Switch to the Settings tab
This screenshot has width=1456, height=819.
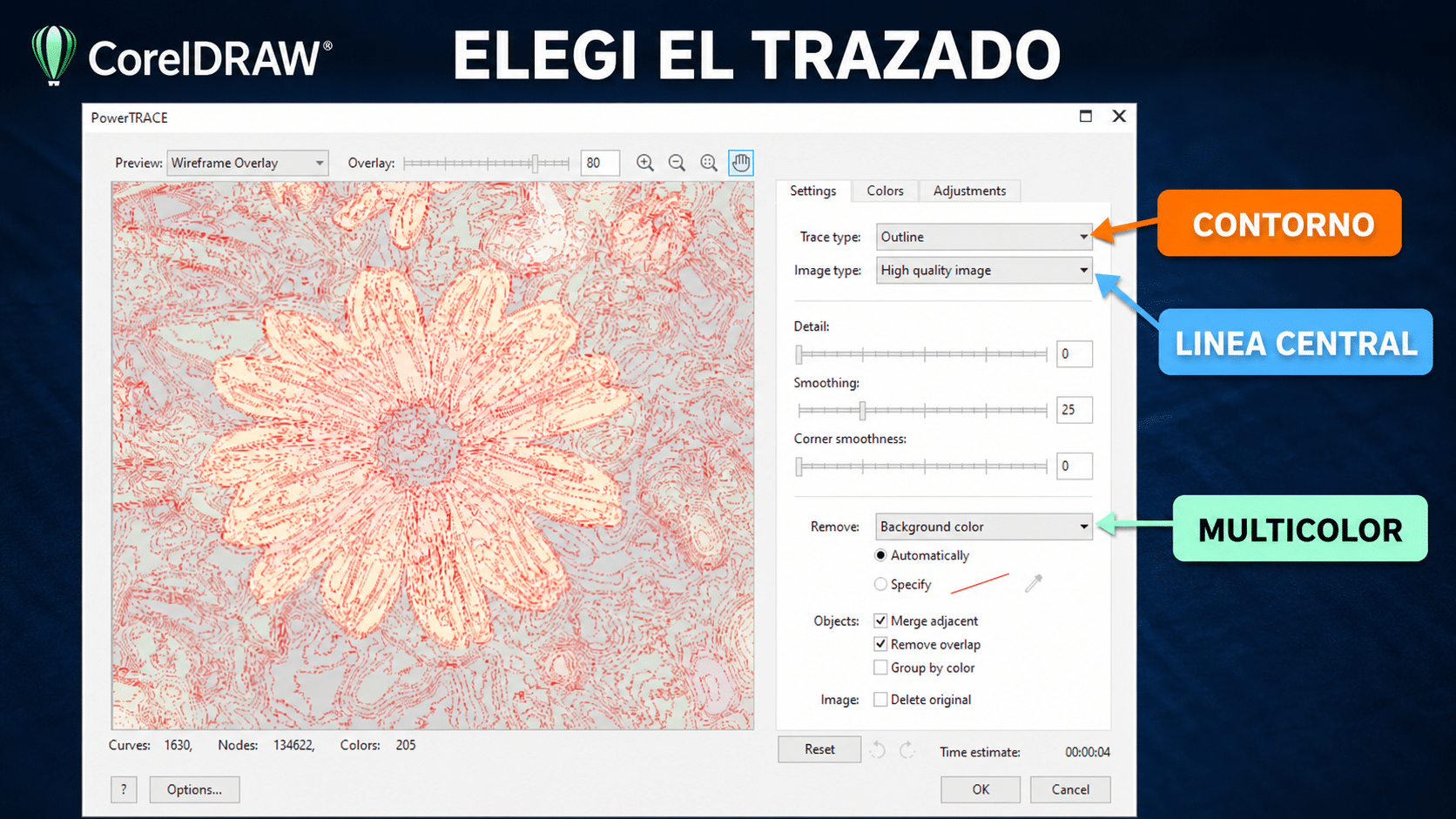[x=812, y=191]
